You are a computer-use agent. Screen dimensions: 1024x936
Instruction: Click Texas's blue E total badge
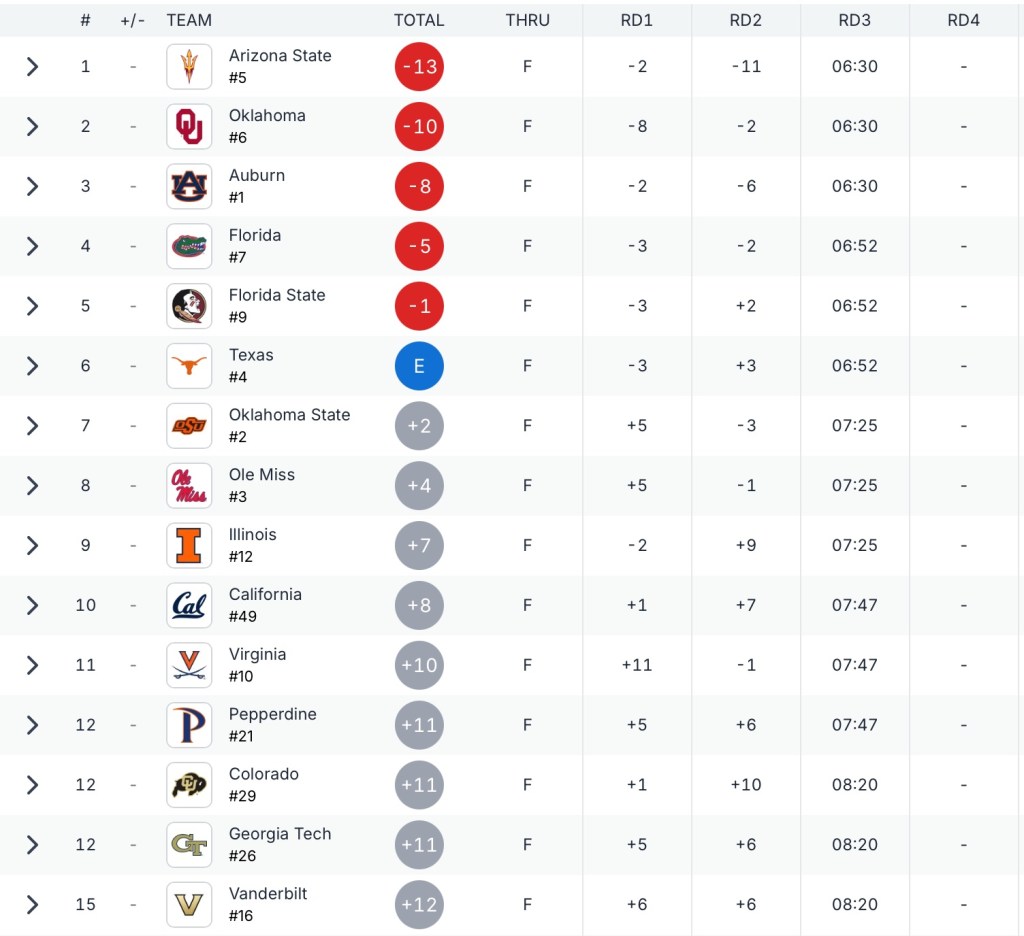tap(419, 366)
